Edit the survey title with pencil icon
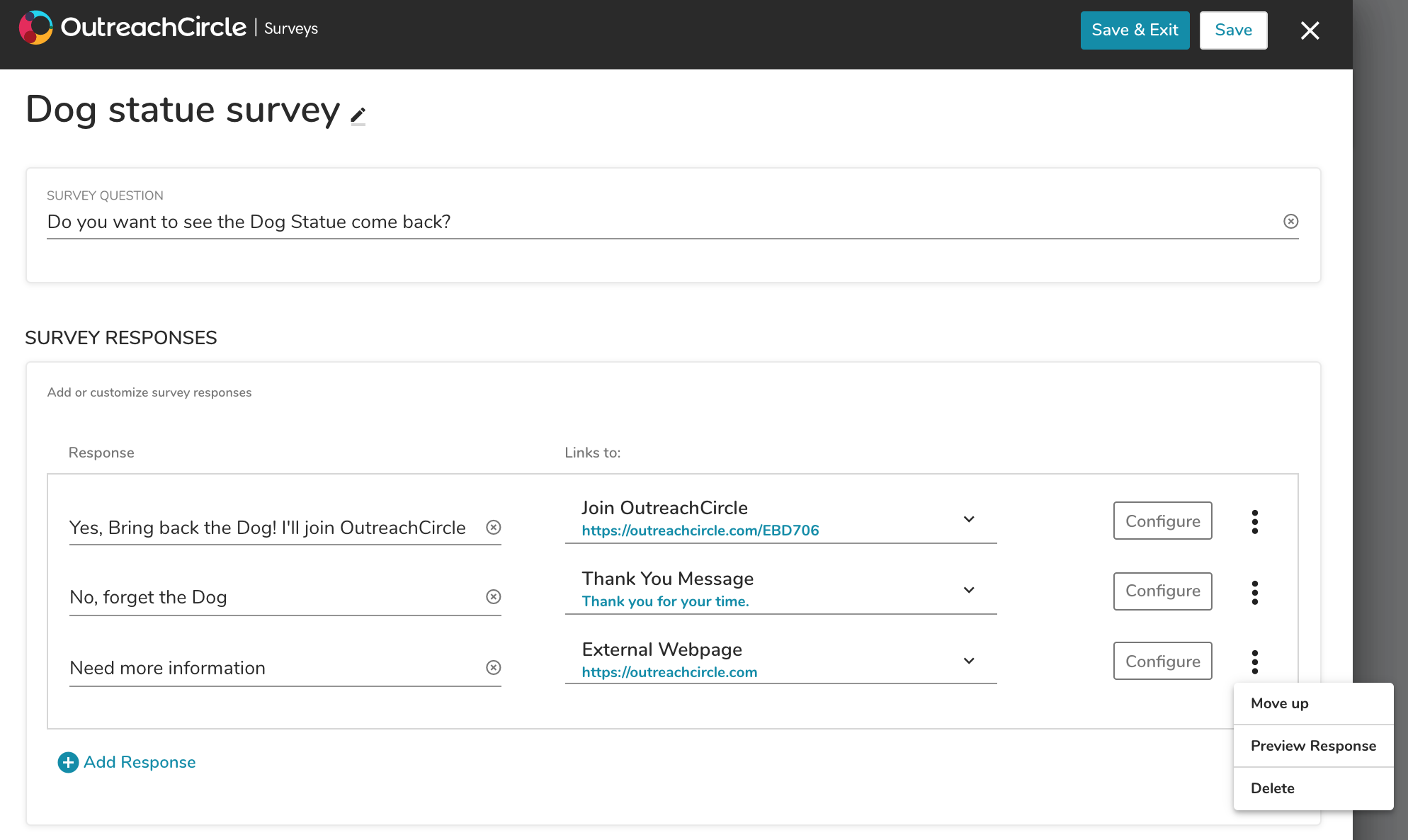1408x840 pixels. coord(358,115)
